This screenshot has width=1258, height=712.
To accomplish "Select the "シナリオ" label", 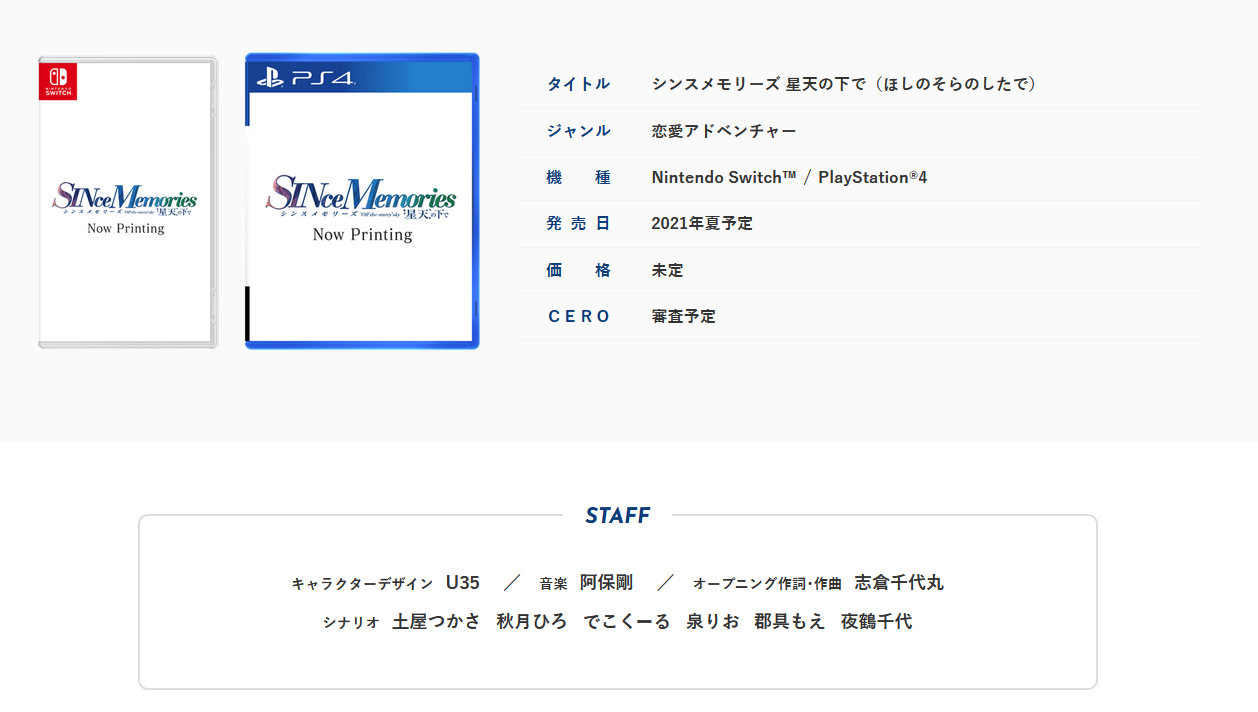I will click(351, 622).
